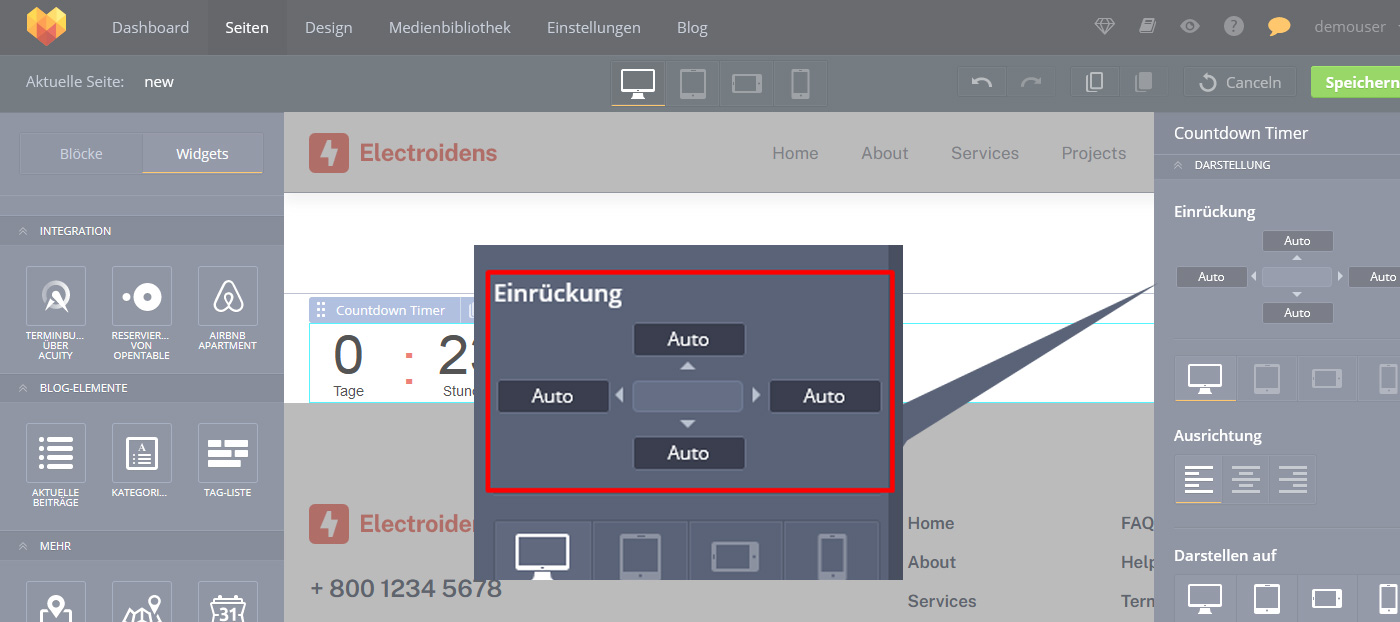
Task: Set Ausrichtung to left alignment
Action: 1198,480
